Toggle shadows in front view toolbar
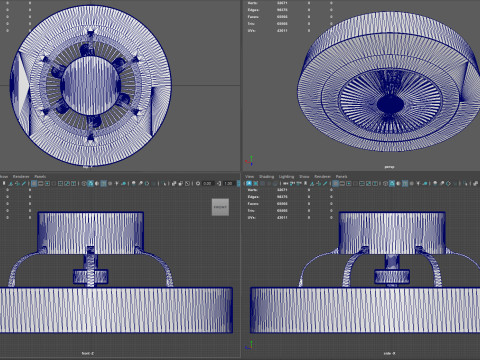Screen dimensions: 480x360 (124, 184)
